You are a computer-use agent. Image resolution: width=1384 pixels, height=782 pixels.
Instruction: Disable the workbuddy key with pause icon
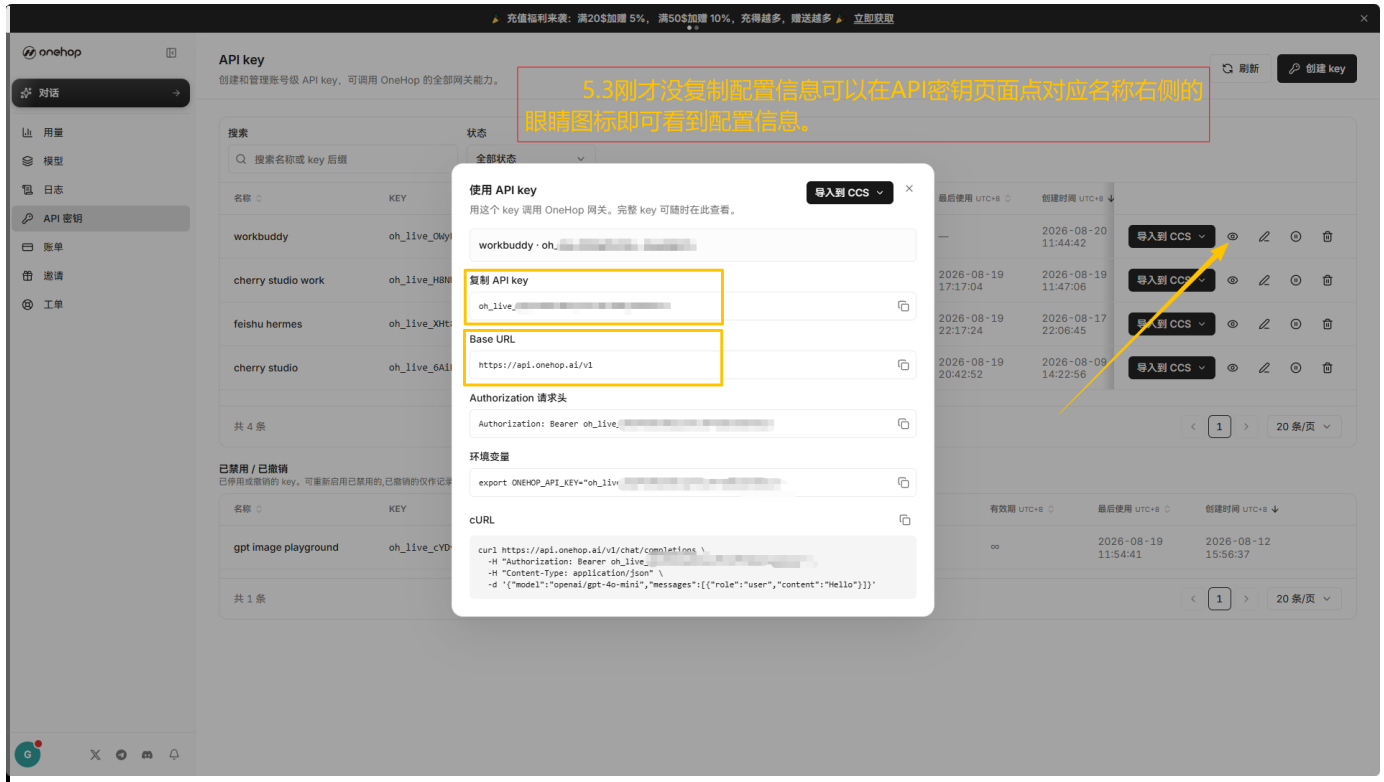tap(1296, 237)
